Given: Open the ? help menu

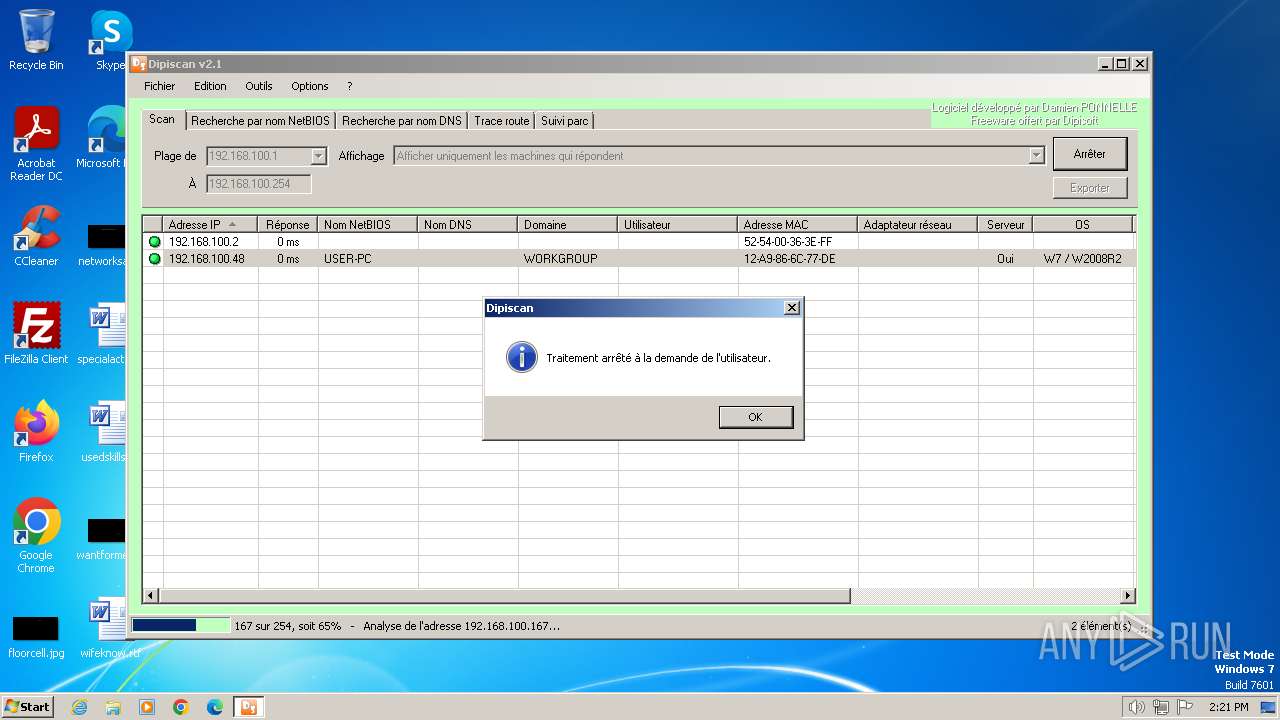Looking at the screenshot, I should (349, 86).
